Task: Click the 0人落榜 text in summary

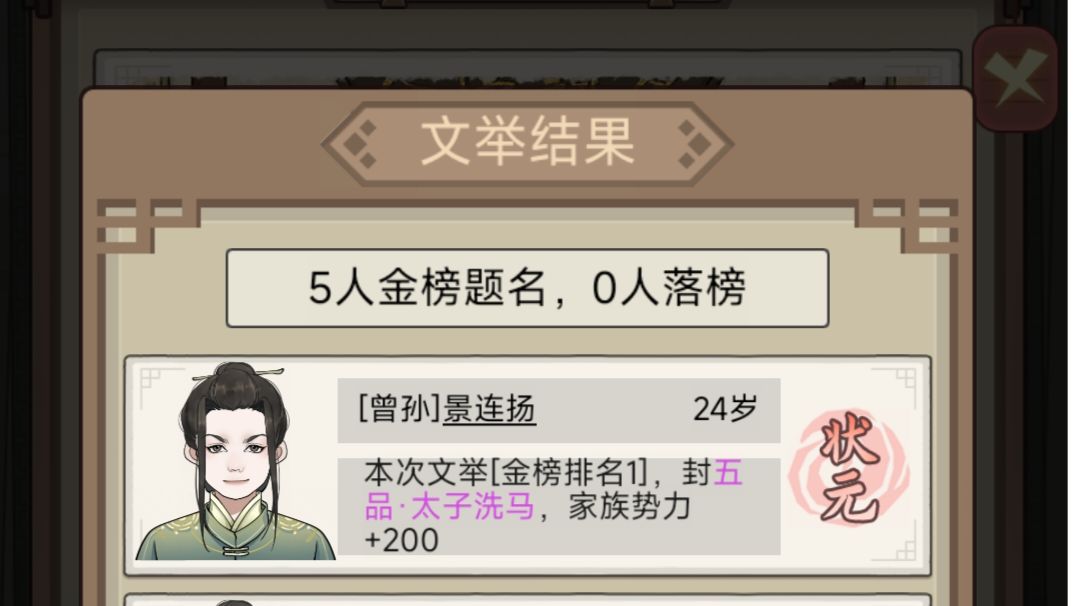Action: (x=669, y=287)
